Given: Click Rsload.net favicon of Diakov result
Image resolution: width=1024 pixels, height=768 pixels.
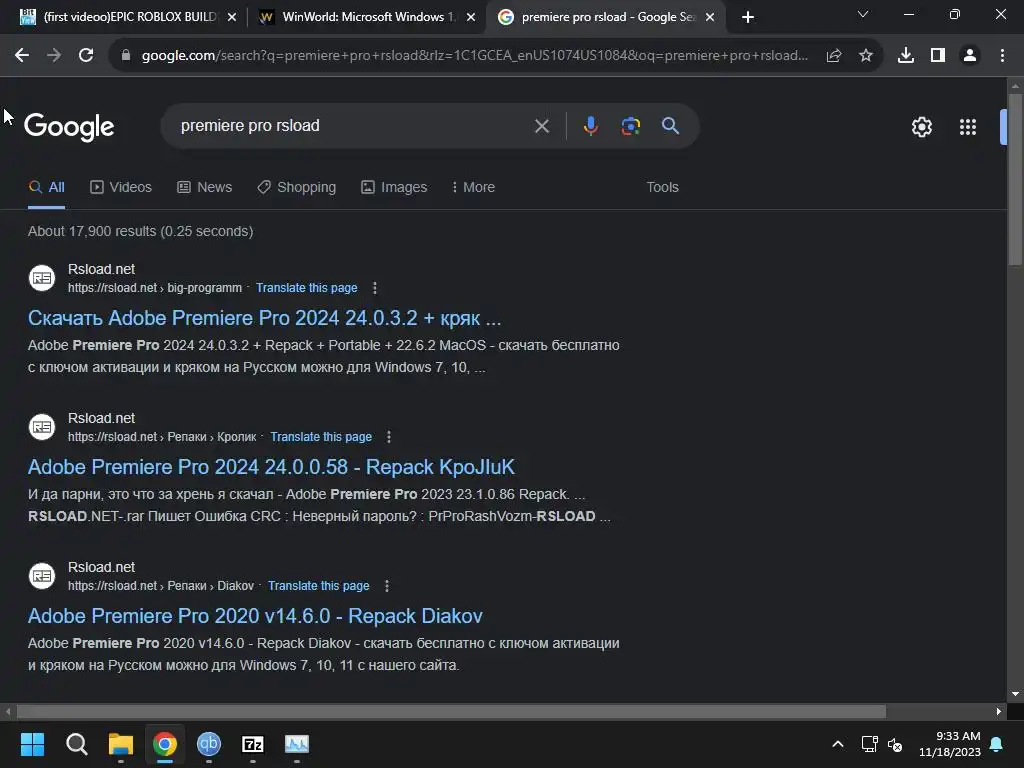Looking at the screenshot, I should coord(42,576).
